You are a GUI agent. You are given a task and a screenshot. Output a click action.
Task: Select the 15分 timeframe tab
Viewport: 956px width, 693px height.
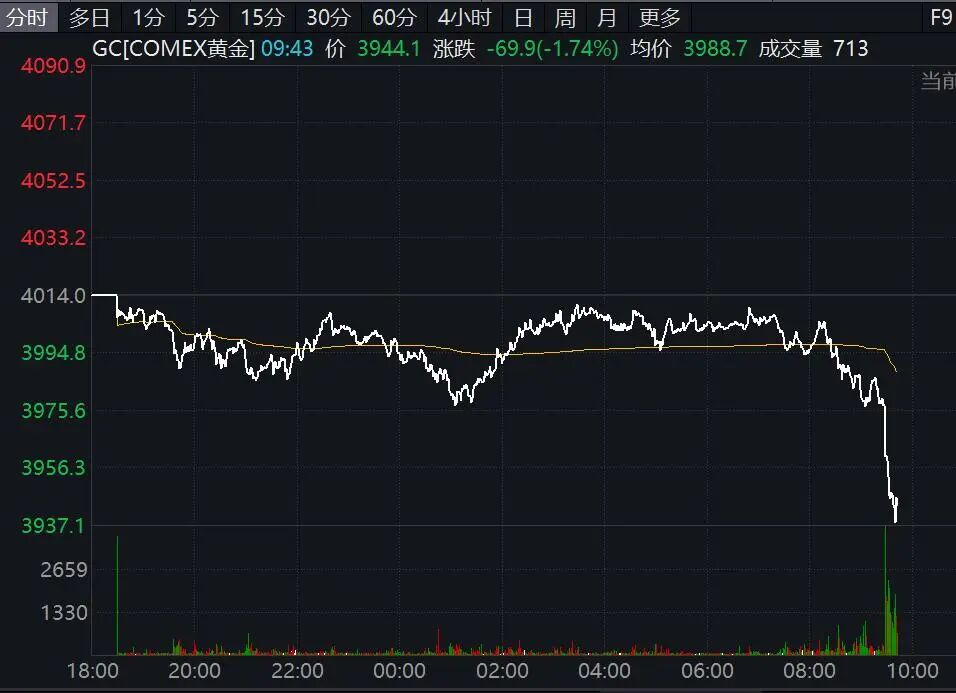(262, 17)
